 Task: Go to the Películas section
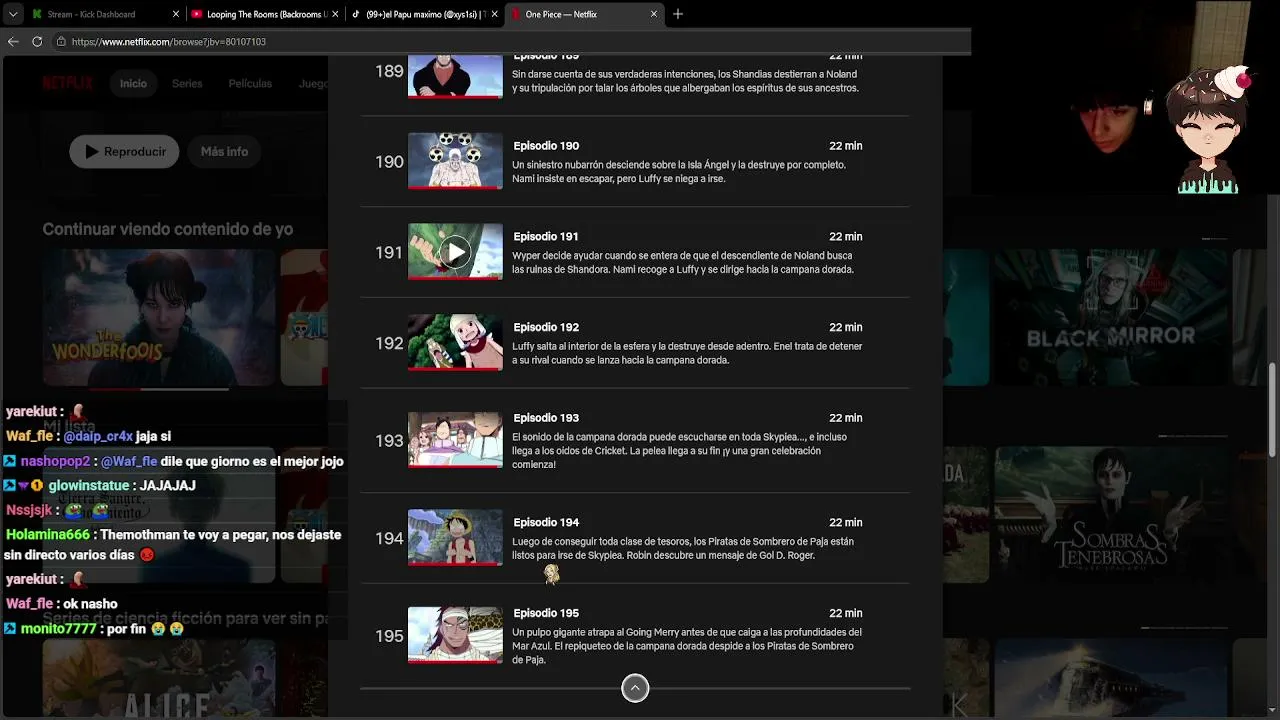[x=250, y=83]
